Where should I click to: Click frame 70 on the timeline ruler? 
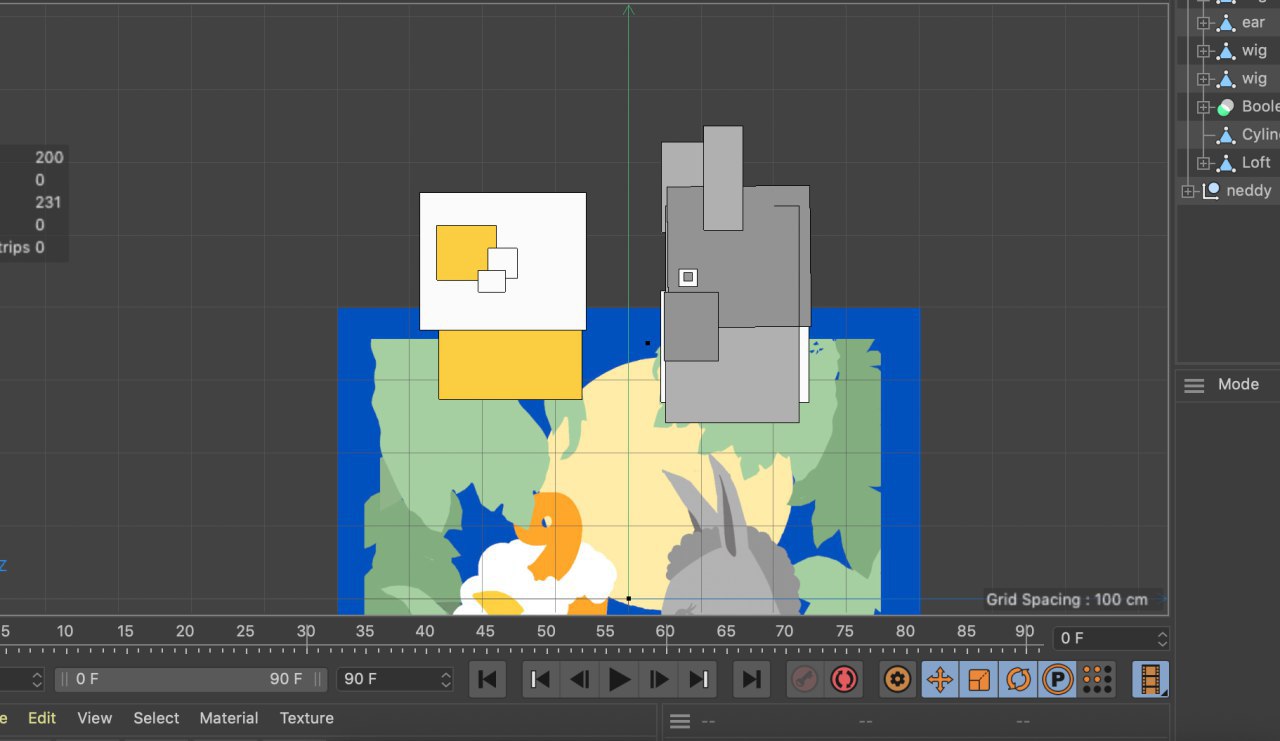786,632
